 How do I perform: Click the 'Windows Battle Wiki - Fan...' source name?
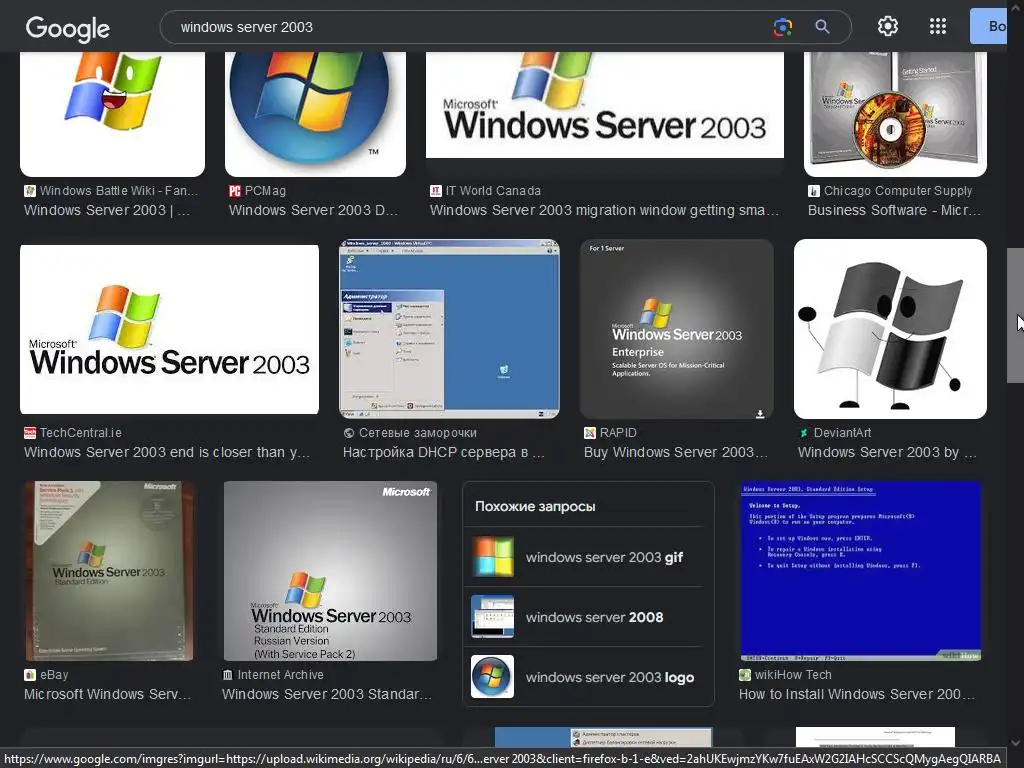[x=119, y=191]
